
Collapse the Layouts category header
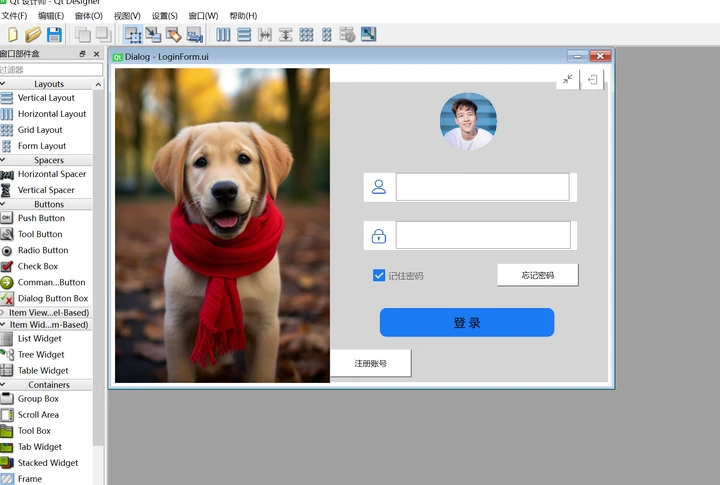pyautogui.click(x=48, y=84)
